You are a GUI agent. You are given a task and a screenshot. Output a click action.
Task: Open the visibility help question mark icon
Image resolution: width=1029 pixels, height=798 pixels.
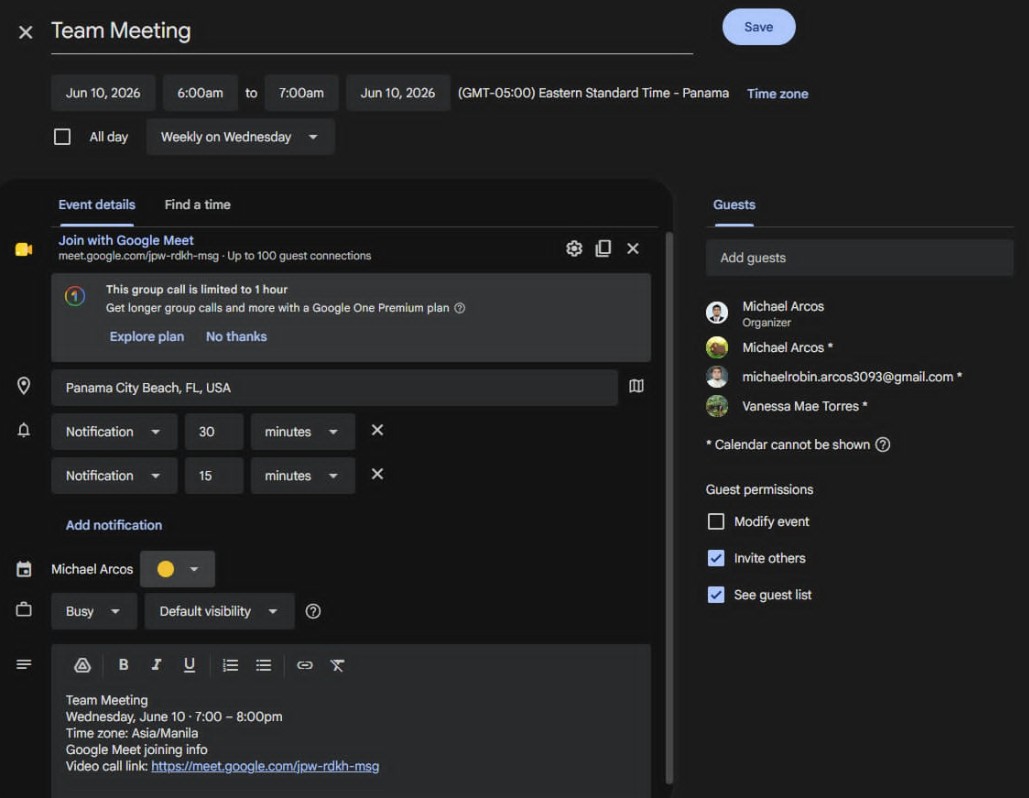point(313,612)
